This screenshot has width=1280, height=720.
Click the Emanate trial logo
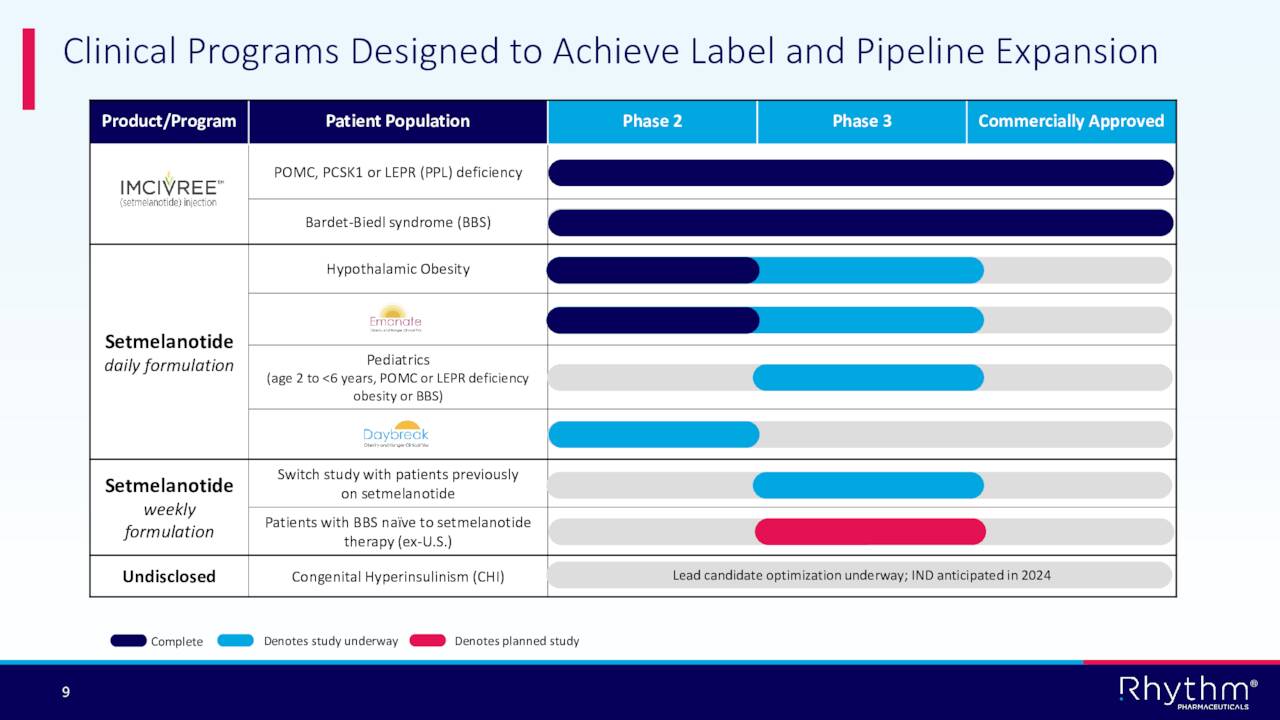(x=397, y=318)
